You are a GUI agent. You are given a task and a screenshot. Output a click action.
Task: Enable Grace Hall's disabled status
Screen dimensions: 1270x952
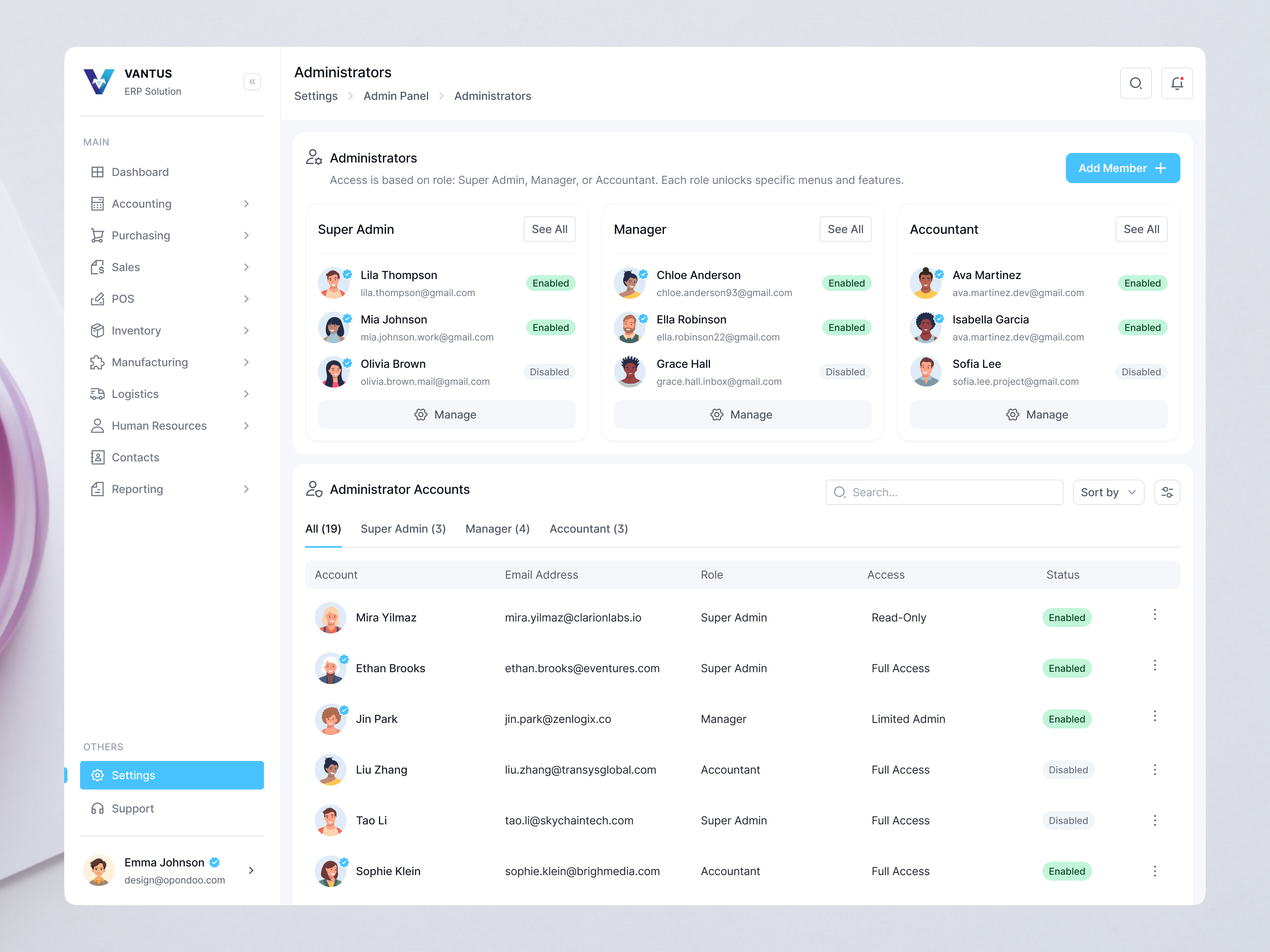tap(845, 371)
